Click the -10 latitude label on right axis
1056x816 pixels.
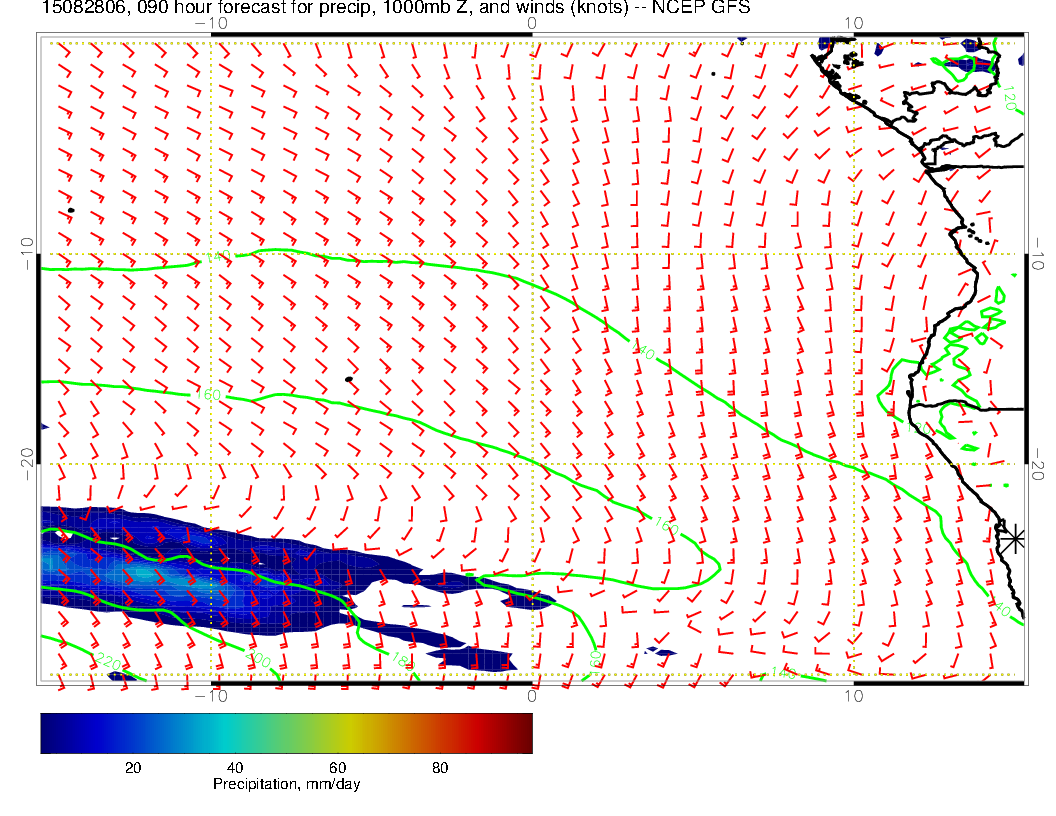(1039, 253)
